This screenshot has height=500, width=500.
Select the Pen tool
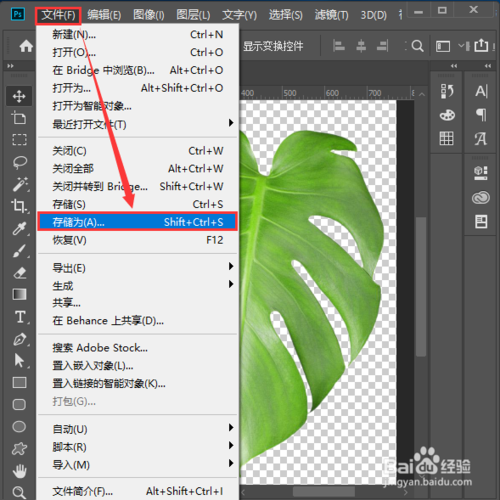click(x=20, y=339)
